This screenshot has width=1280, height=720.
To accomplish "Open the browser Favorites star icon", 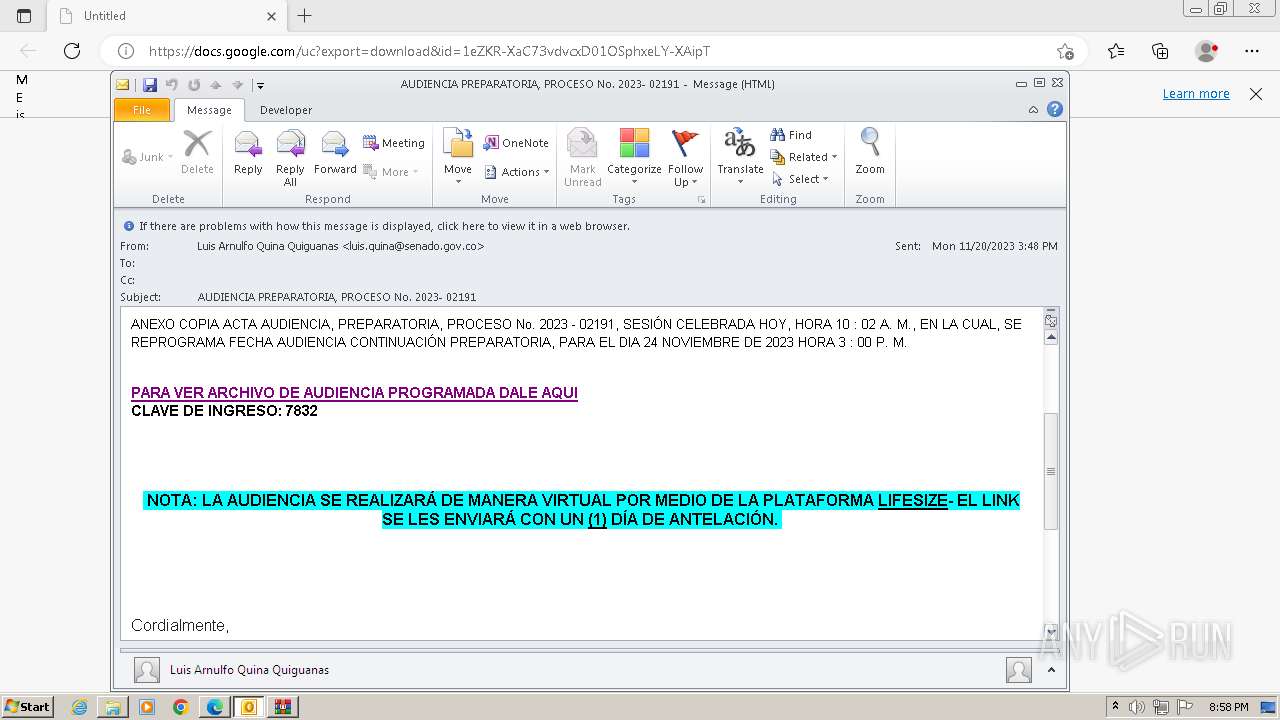I will [x=1116, y=51].
